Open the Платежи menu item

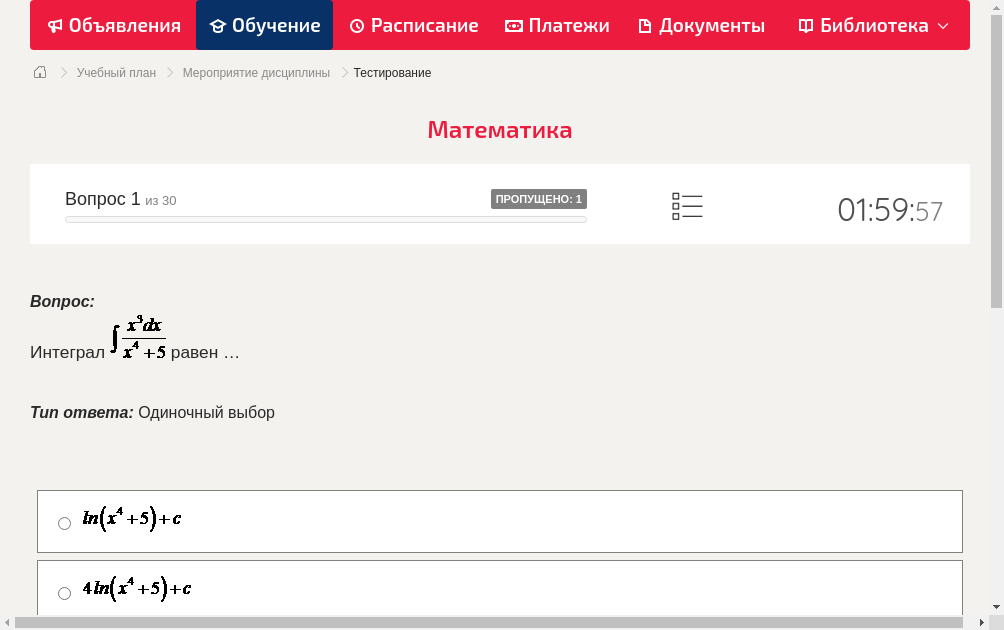(x=557, y=25)
